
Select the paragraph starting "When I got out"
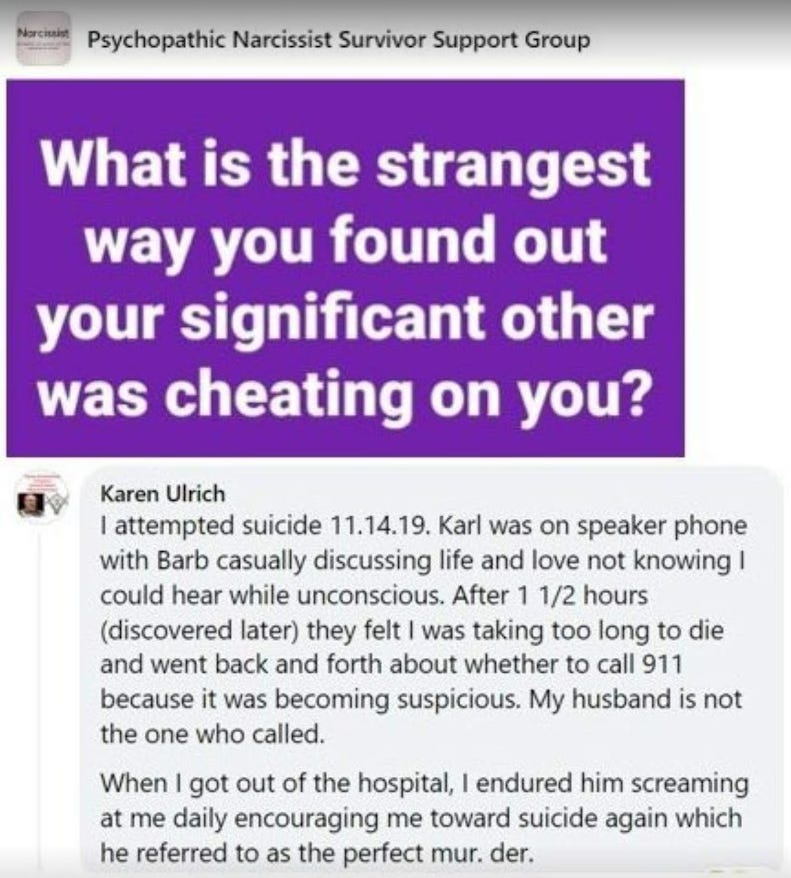(x=424, y=818)
